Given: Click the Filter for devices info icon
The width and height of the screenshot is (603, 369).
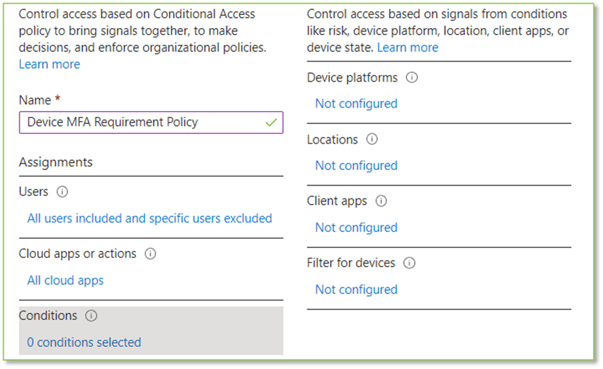Looking at the screenshot, I should tap(409, 263).
